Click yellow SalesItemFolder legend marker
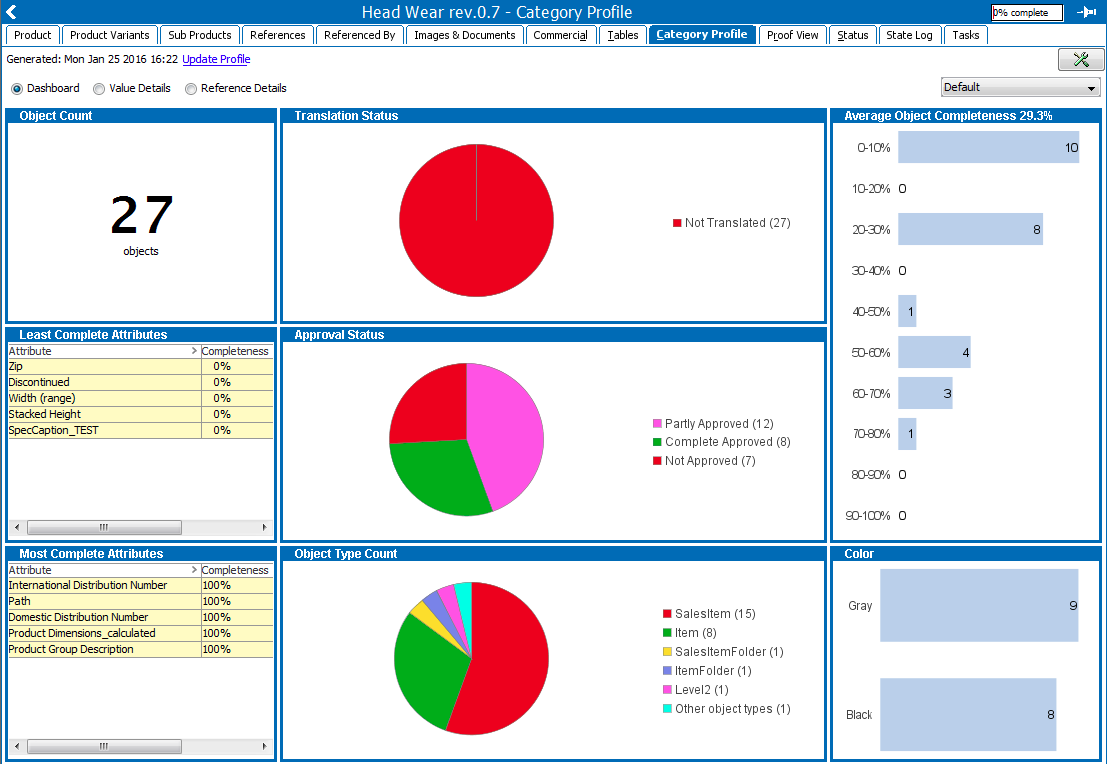1107x764 pixels. click(x=667, y=652)
